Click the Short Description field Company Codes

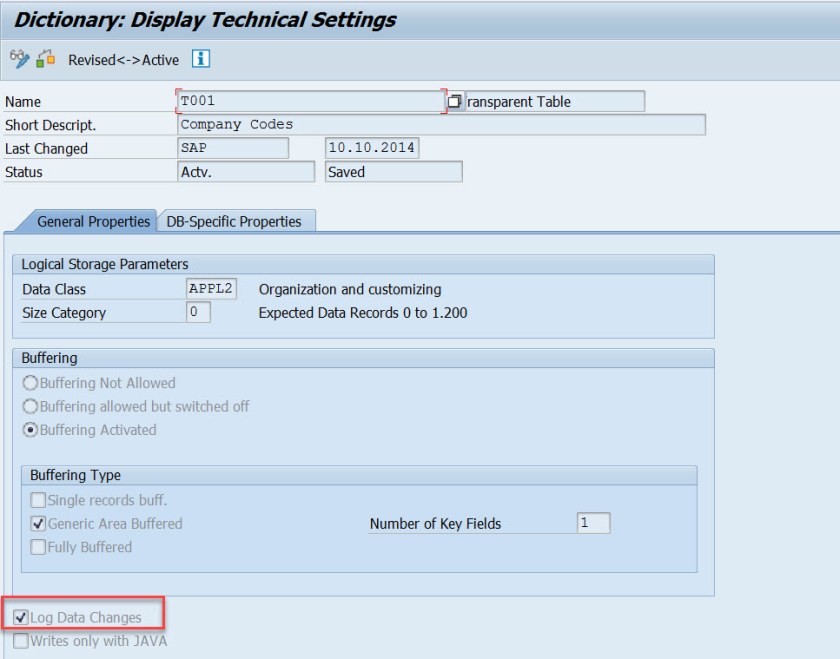(x=440, y=125)
